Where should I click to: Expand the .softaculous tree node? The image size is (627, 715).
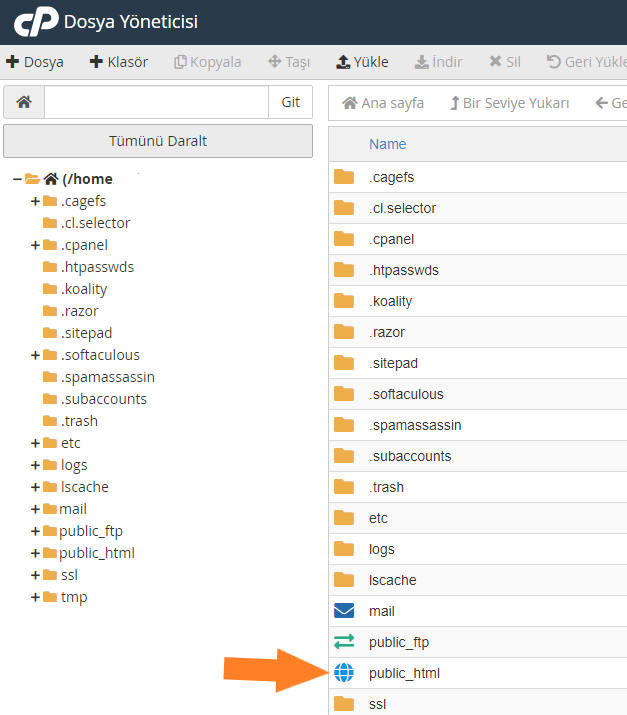(x=35, y=355)
